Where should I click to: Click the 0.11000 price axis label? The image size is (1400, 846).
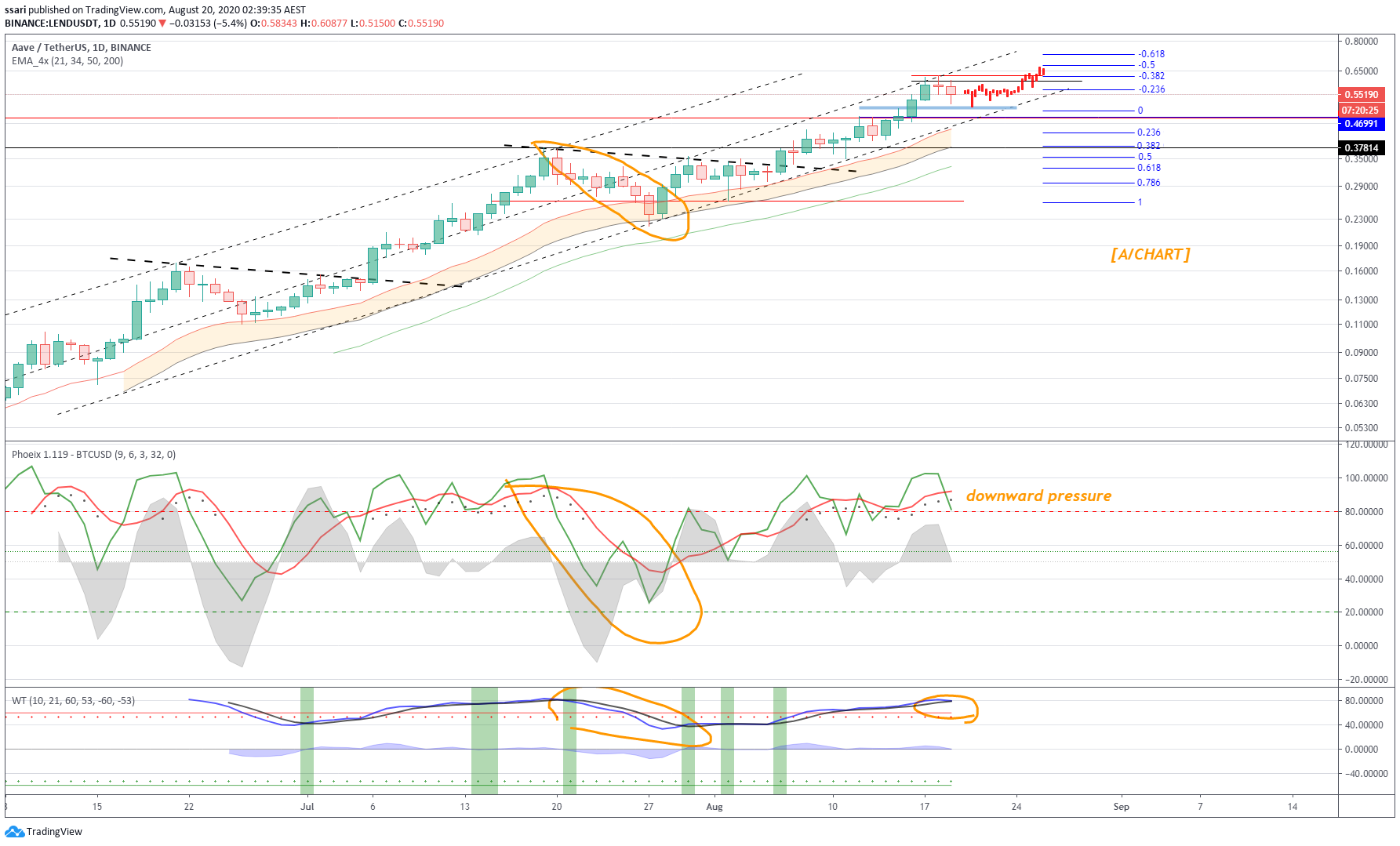(1362, 325)
